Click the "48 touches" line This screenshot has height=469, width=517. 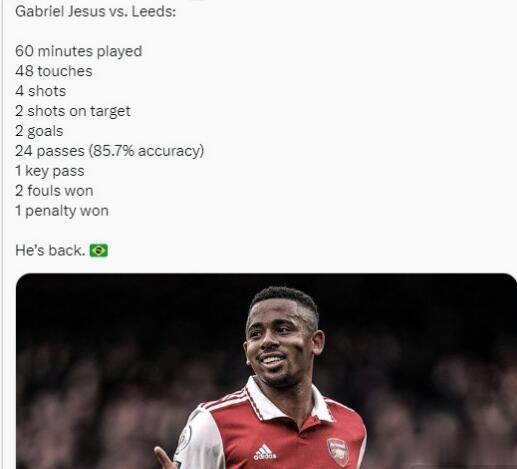click(54, 71)
